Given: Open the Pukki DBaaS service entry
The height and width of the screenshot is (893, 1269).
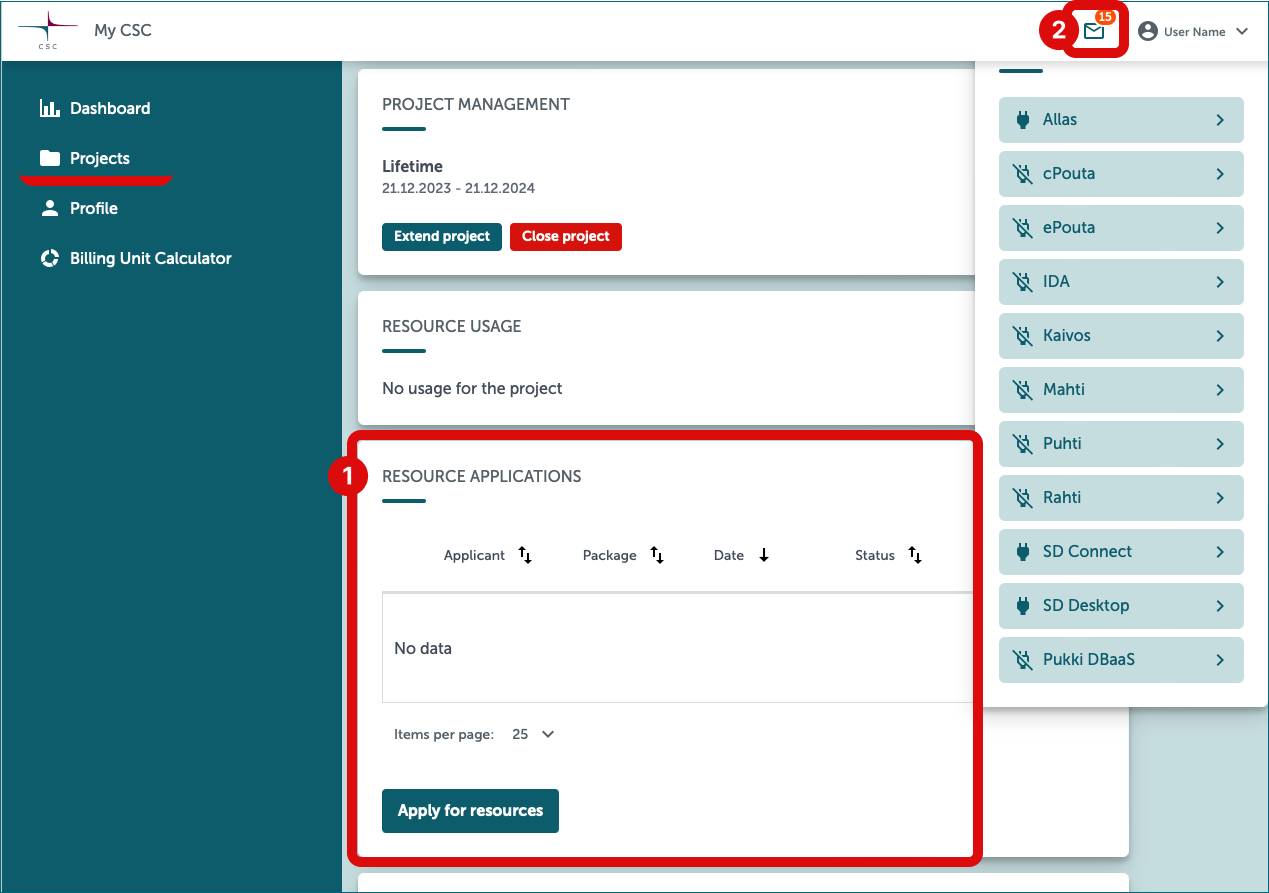Looking at the screenshot, I should tap(1121, 660).
